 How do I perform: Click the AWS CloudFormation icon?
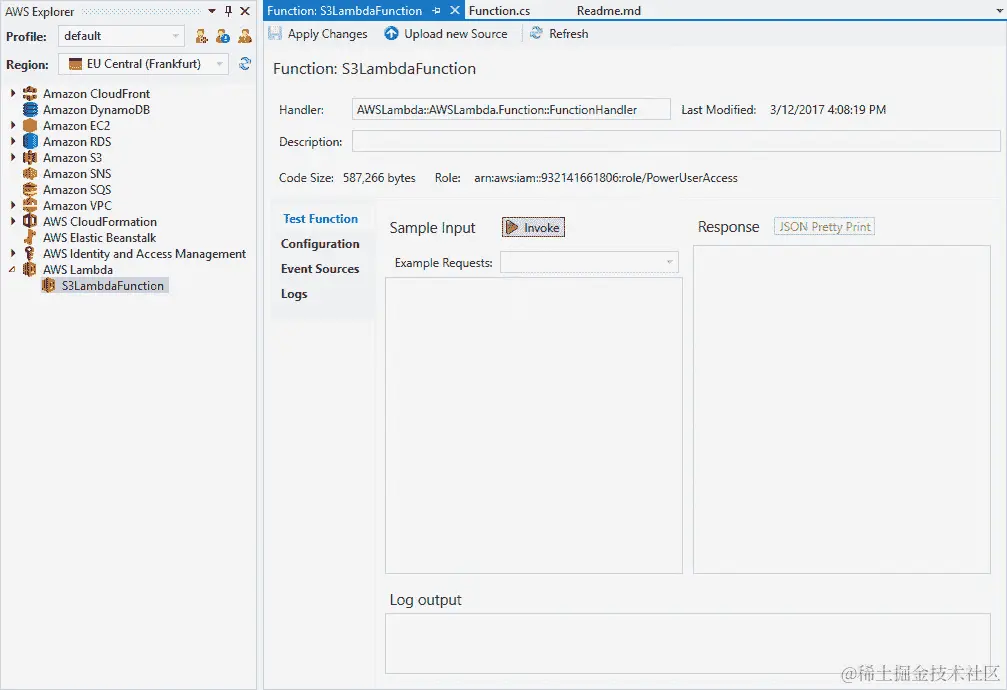tap(30, 222)
